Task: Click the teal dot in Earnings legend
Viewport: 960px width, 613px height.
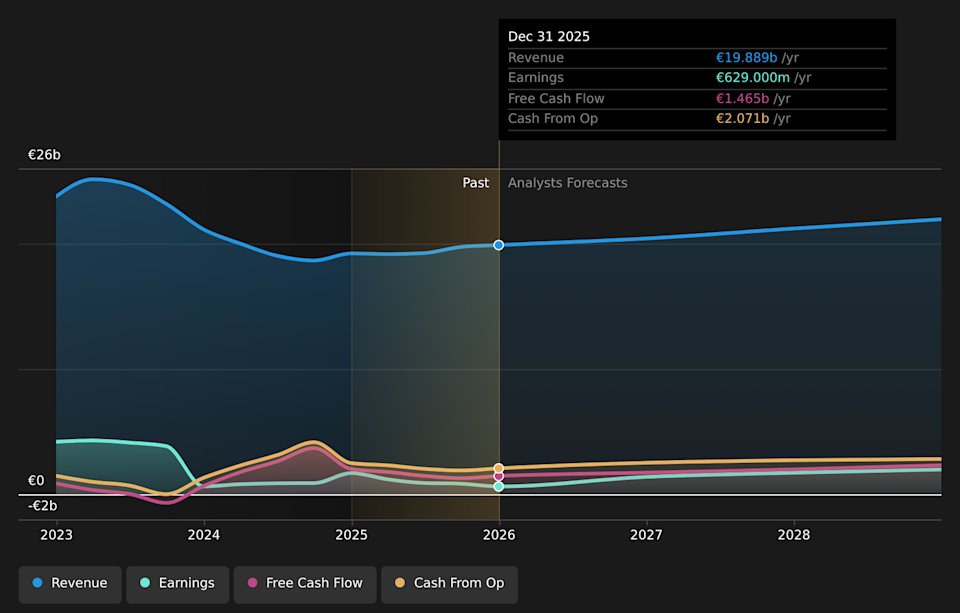Action: [145, 583]
